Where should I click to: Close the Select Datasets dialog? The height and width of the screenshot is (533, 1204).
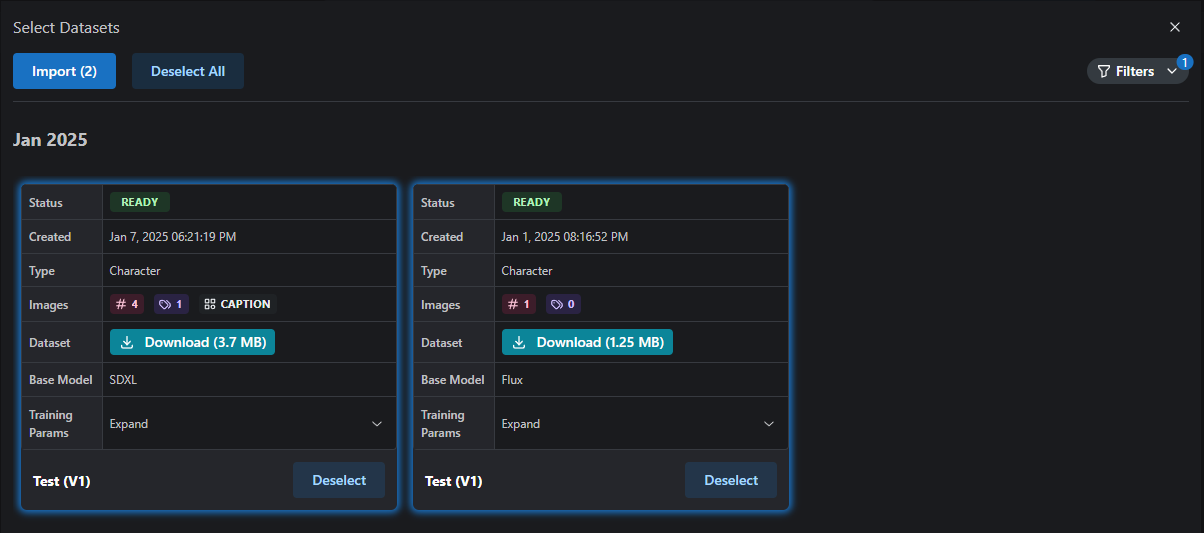1175,27
